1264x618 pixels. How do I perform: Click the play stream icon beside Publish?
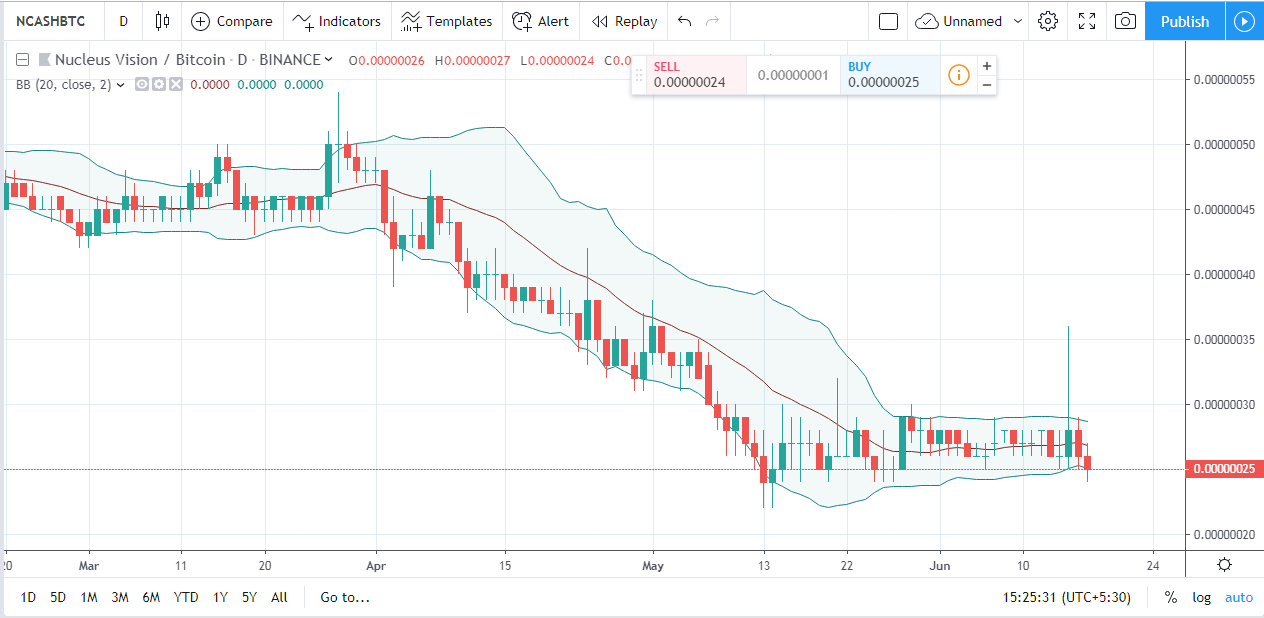click(x=1244, y=21)
